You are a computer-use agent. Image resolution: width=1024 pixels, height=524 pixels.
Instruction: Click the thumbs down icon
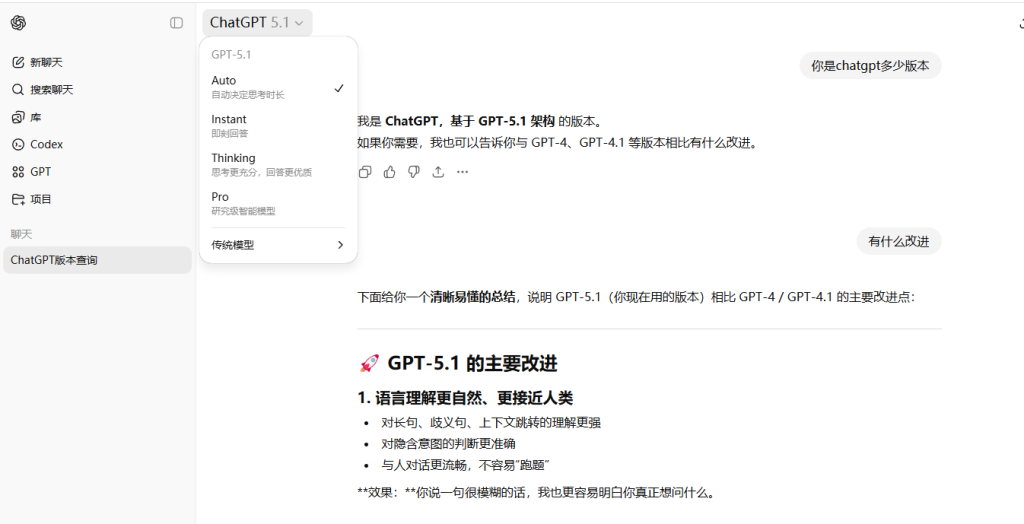tap(413, 172)
